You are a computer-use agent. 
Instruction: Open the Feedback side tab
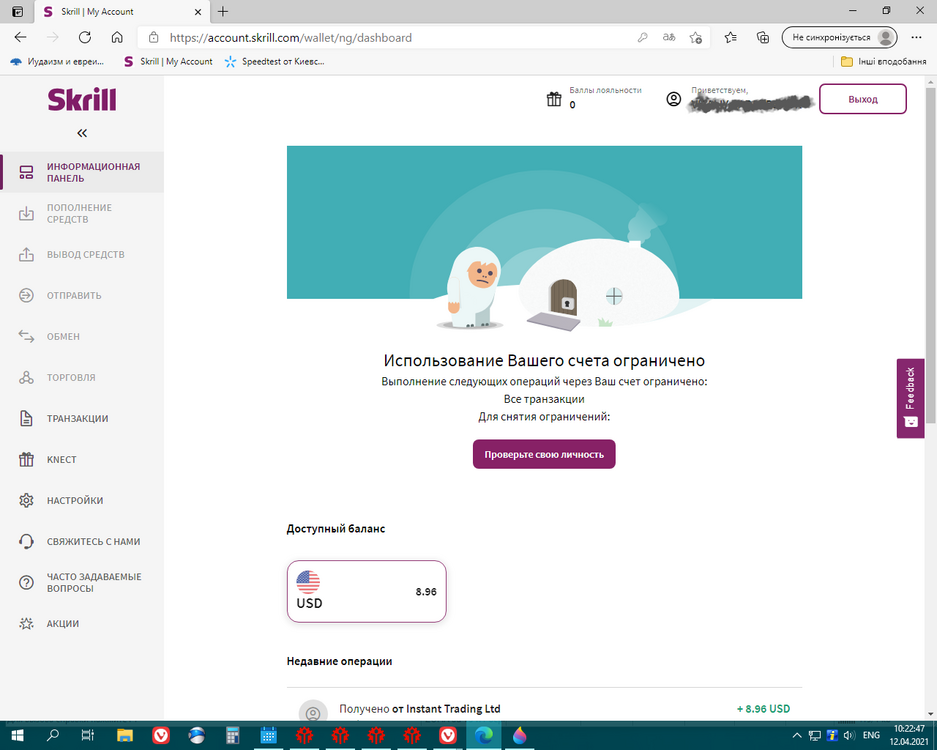coord(910,398)
